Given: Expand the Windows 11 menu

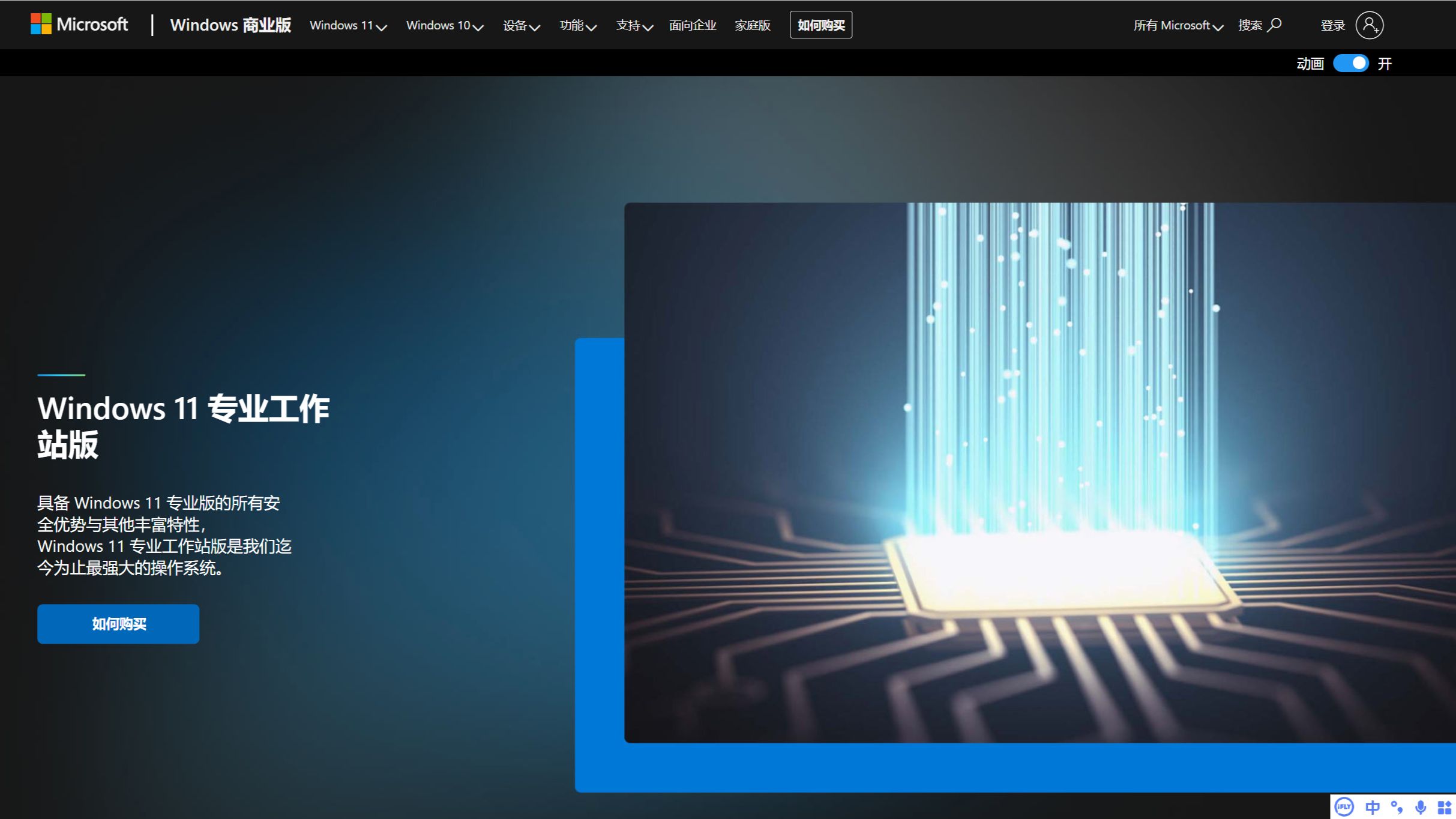Looking at the screenshot, I should click(x=348, y=25).
